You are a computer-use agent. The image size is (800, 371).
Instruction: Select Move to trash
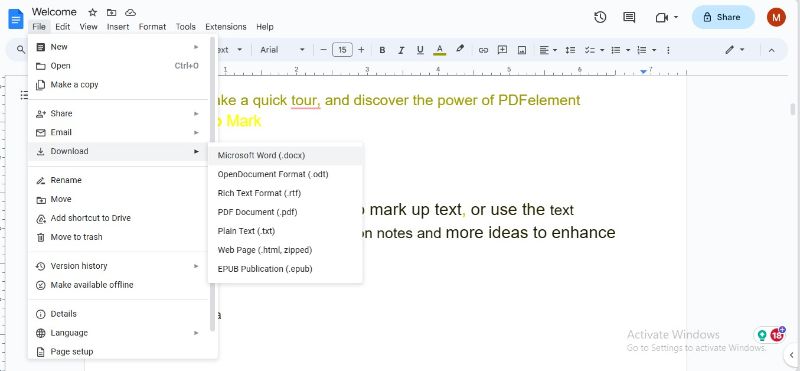point(118,237)
